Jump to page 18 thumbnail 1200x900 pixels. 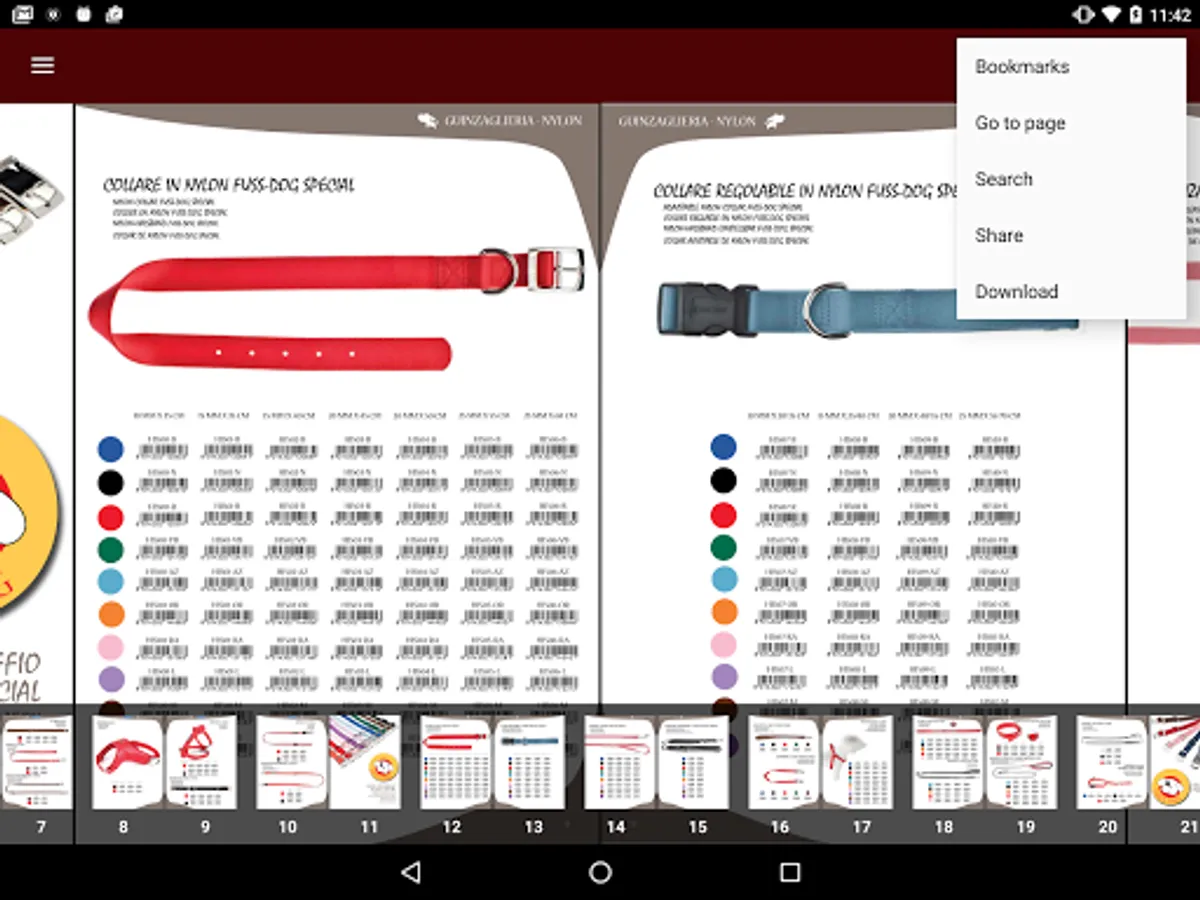point(947,763)
